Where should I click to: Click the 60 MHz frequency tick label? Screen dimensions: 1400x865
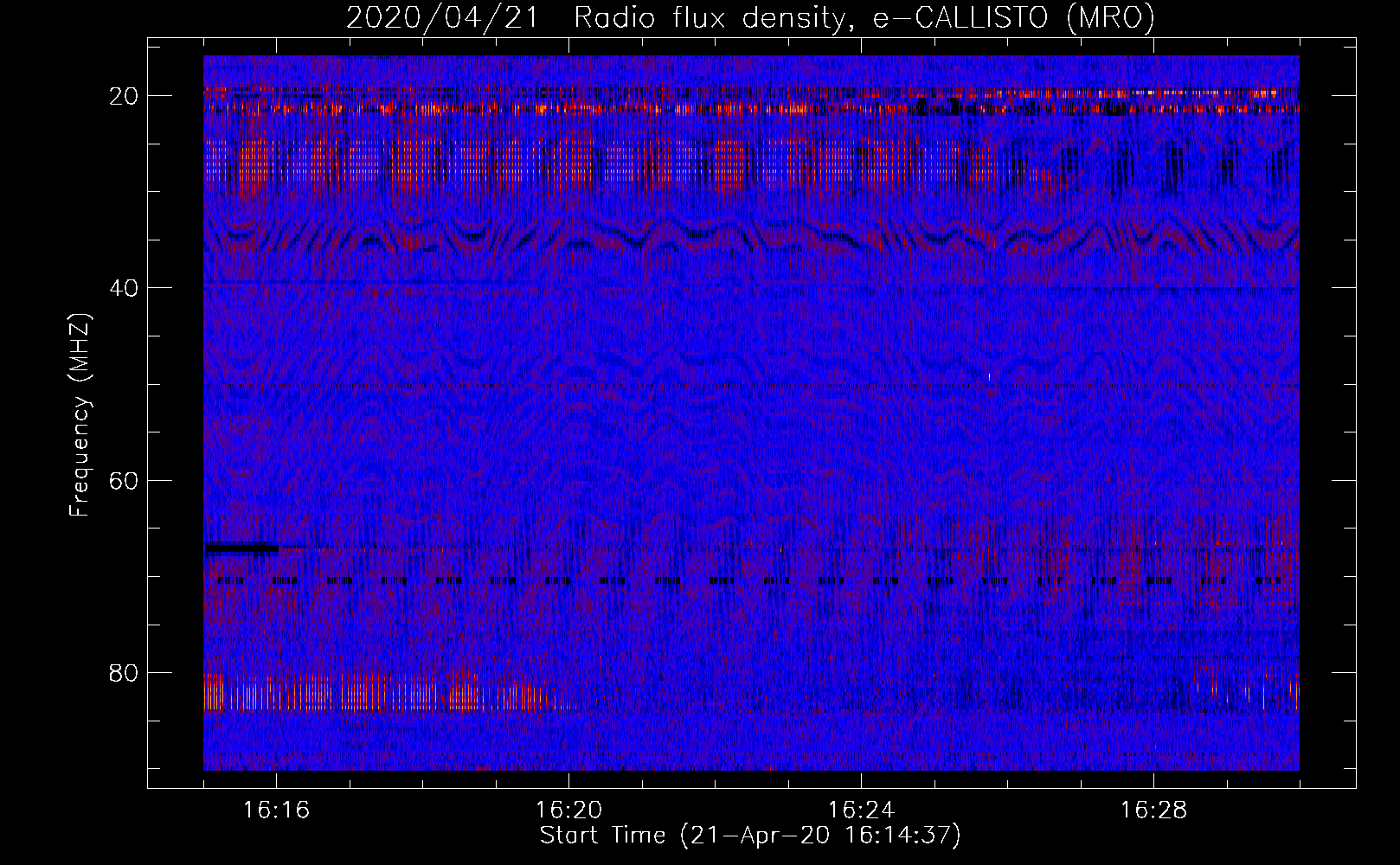pos(125,480)
